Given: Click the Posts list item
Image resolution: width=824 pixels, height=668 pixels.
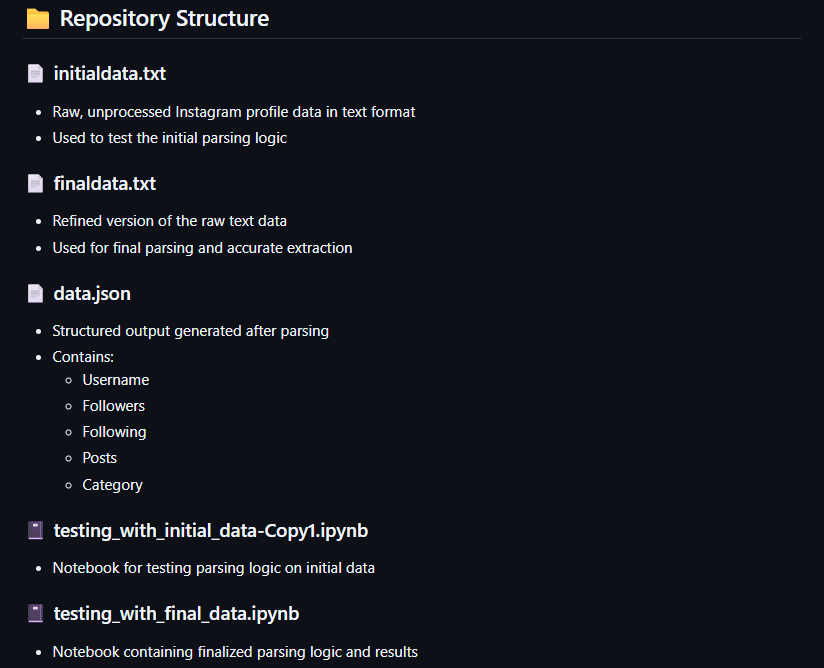Looking at the screenshot, I should coord(100,458).
